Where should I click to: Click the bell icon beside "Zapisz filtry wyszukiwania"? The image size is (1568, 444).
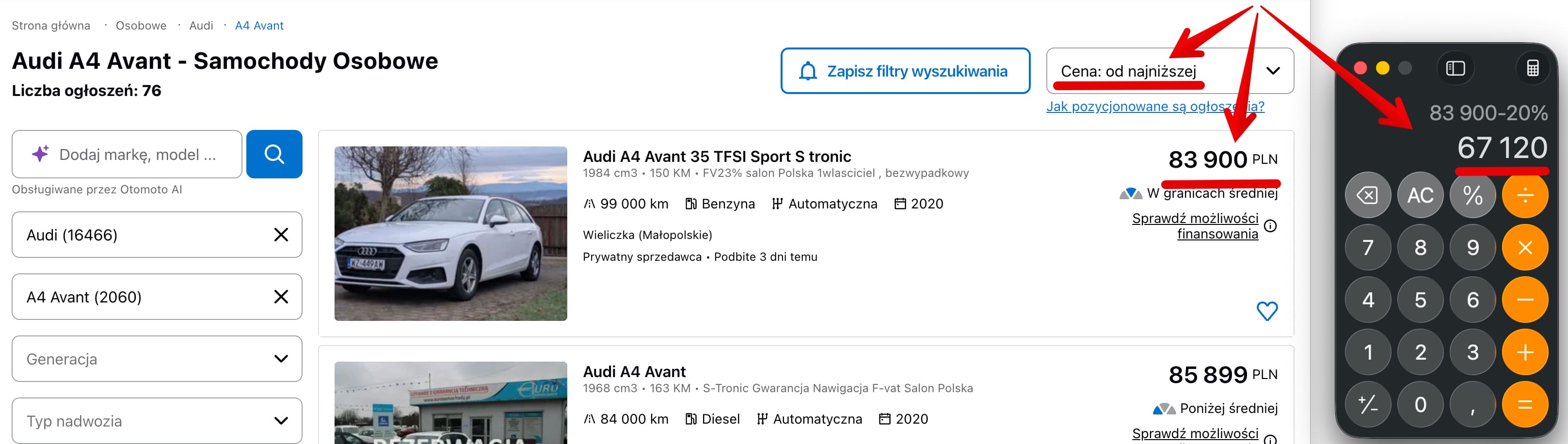(x=809, y=71)
